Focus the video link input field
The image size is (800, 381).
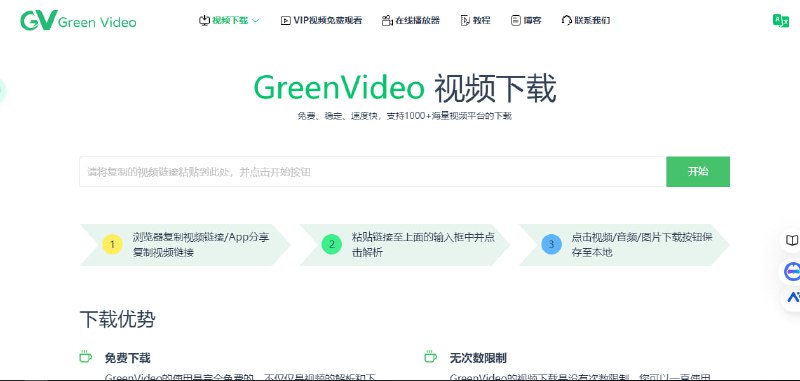tap(372, 171)
